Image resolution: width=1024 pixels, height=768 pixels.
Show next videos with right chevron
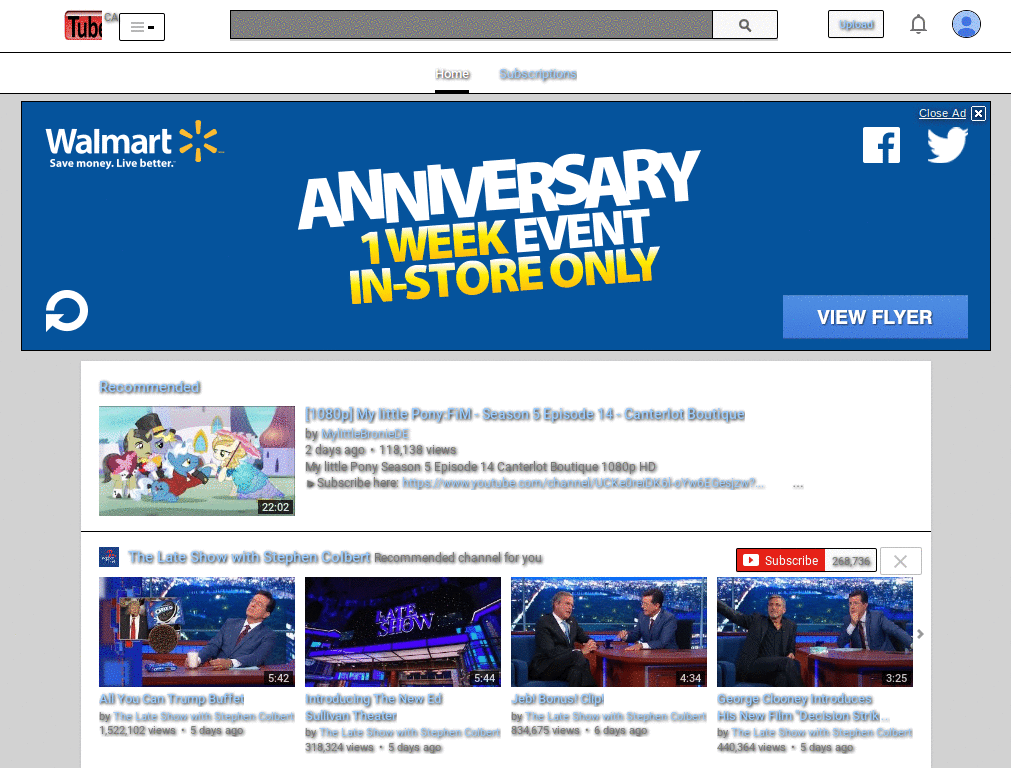[920, 633]
